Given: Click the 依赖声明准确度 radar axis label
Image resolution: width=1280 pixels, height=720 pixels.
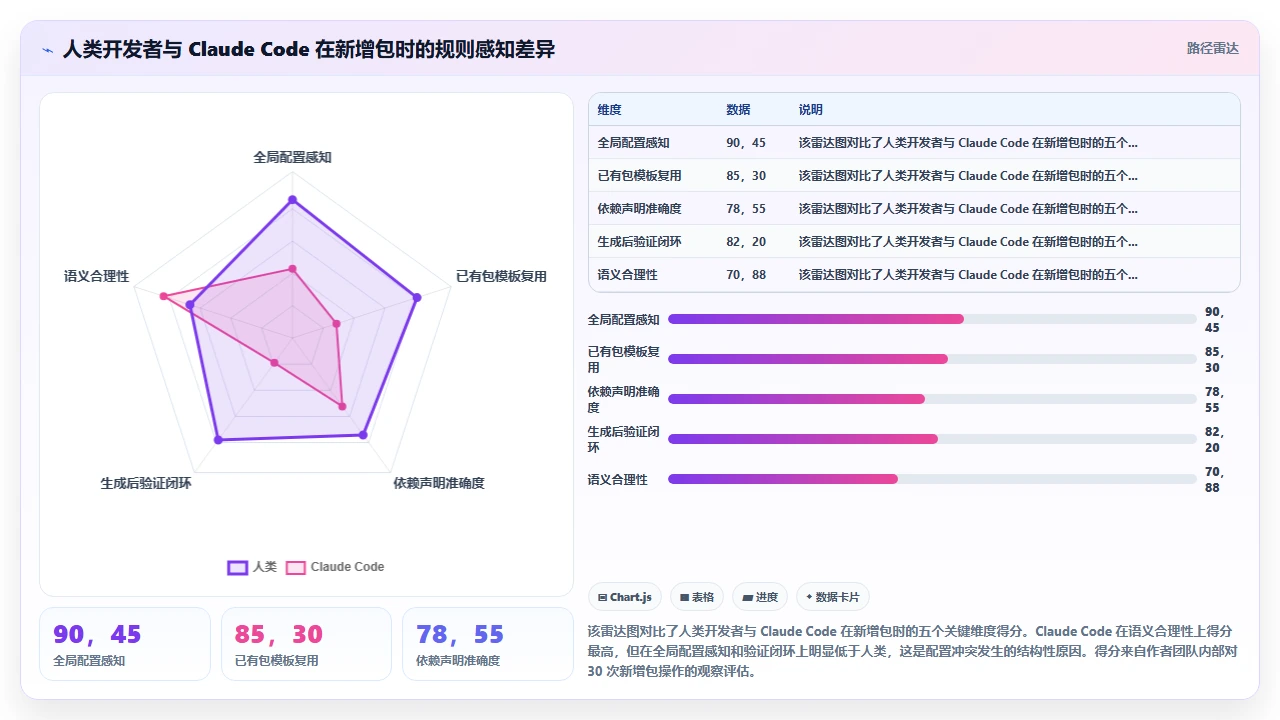Looking at the screenshot, I should click(x=439, y=483).
